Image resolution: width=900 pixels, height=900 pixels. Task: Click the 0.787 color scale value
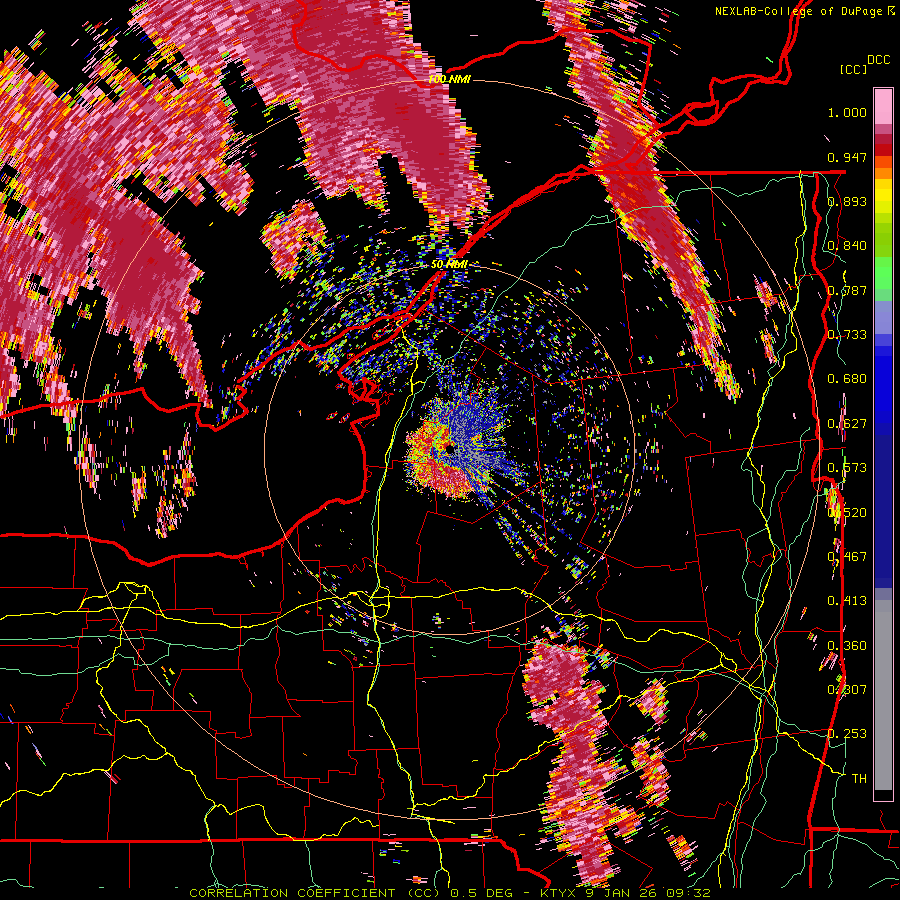[x=847, y=290]
